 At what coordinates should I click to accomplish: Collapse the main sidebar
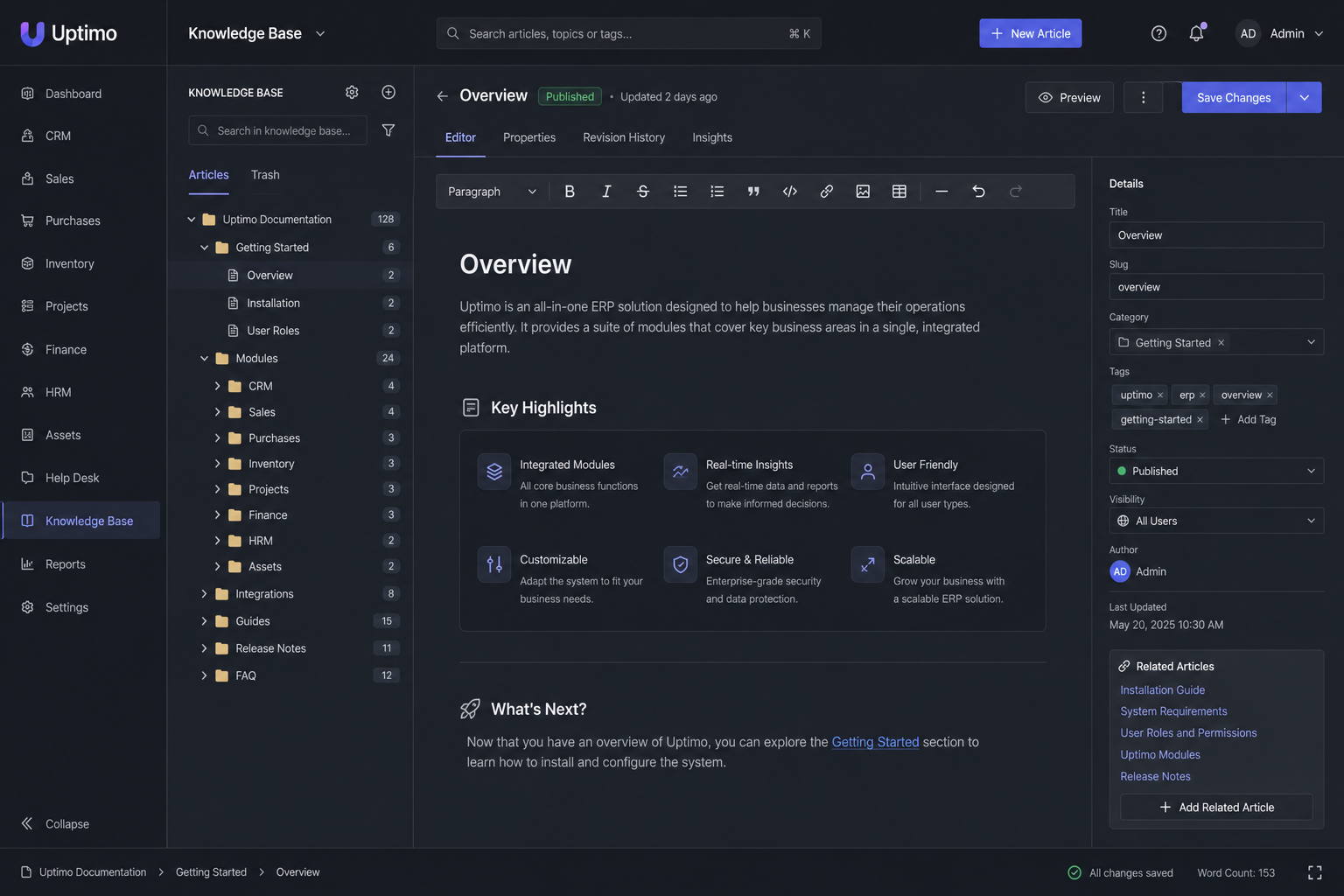click(56, 823)
